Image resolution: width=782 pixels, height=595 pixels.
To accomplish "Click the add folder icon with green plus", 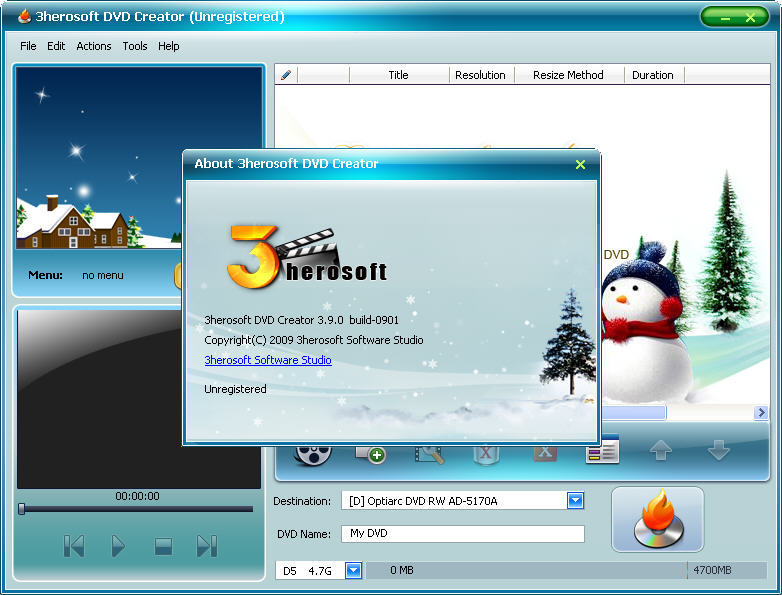I will pos(371,453).
